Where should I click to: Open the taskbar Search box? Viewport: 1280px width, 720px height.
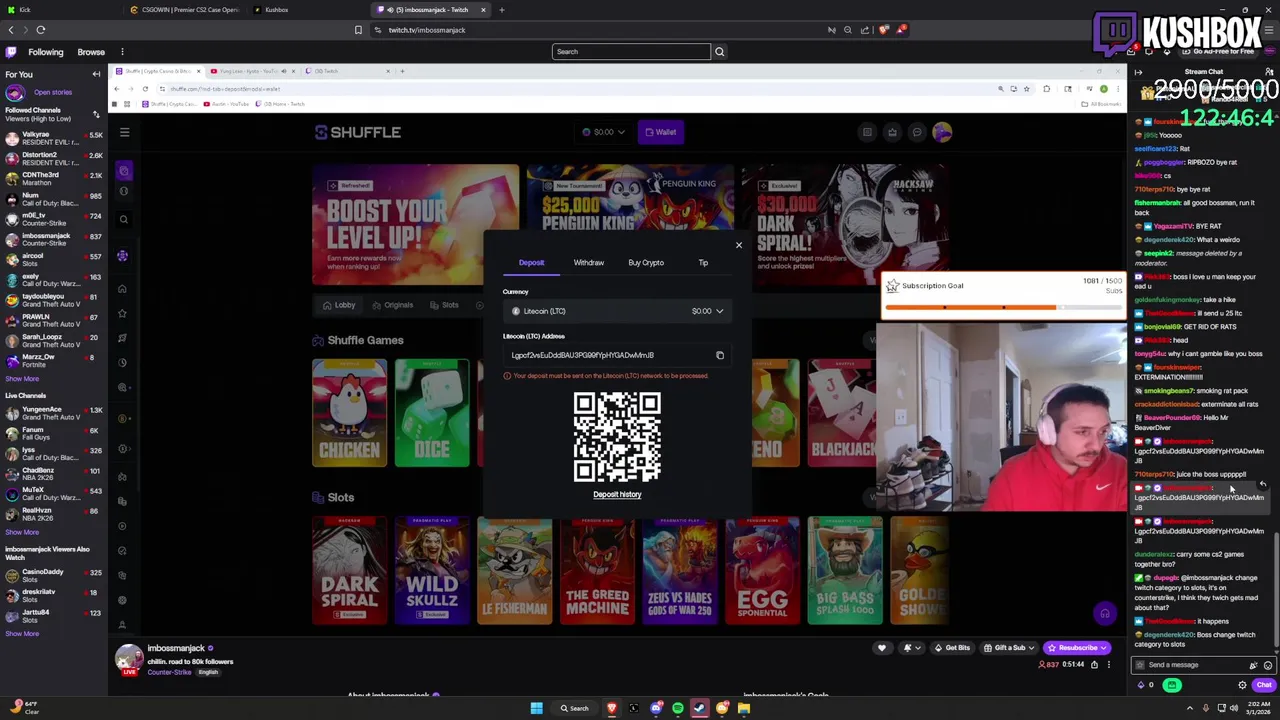point(575,708)
